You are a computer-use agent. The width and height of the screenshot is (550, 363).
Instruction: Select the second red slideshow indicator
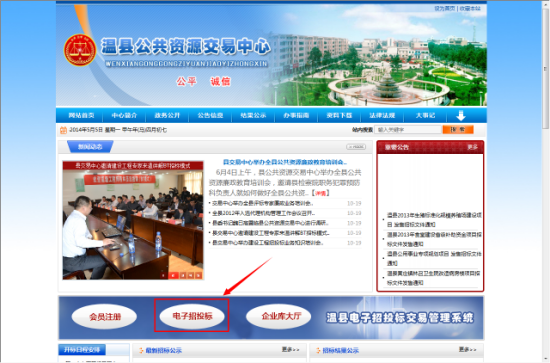point(173,275)
